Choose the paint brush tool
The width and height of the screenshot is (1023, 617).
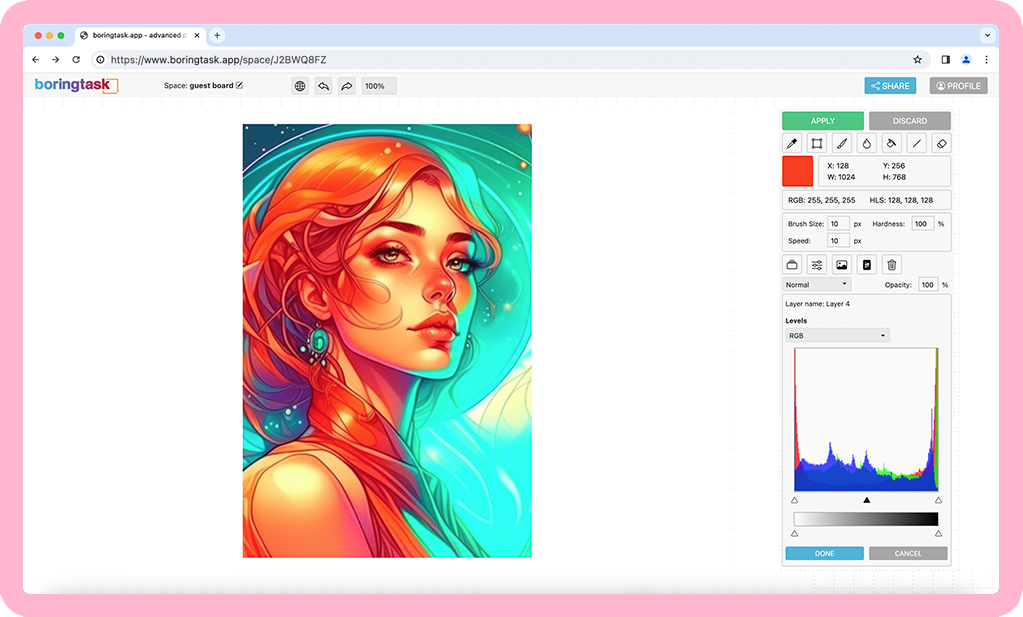842,143
